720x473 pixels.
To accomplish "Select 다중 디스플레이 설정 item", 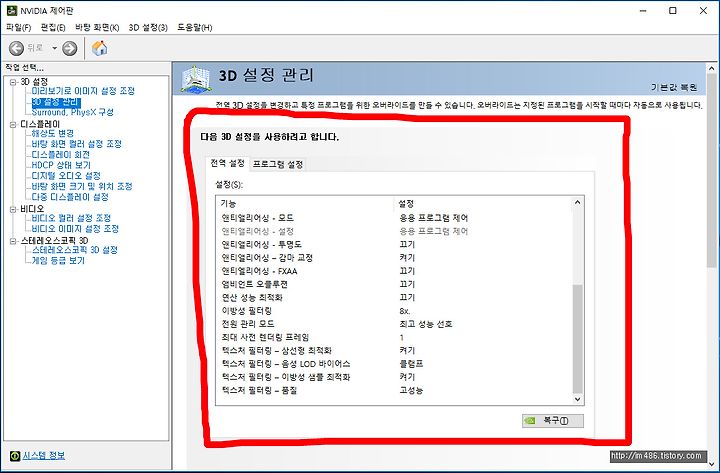I will pos(70,197).
